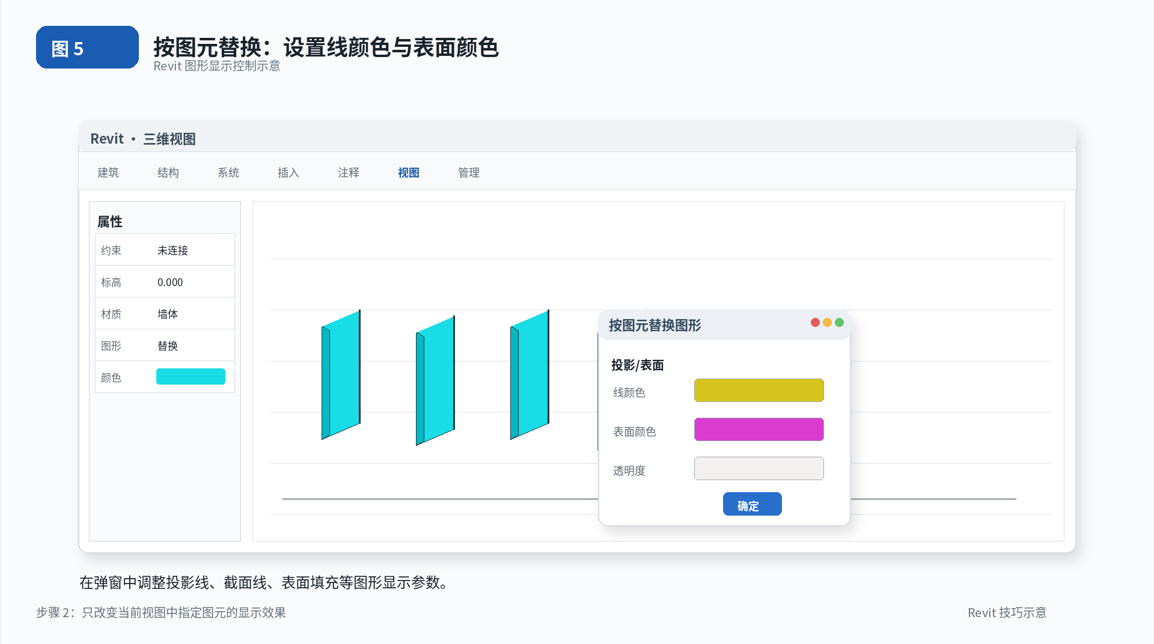The width and height of the screenshot is (1154, 644).
Task: Open the 建筑 ribbon tab
Action: 107,172
